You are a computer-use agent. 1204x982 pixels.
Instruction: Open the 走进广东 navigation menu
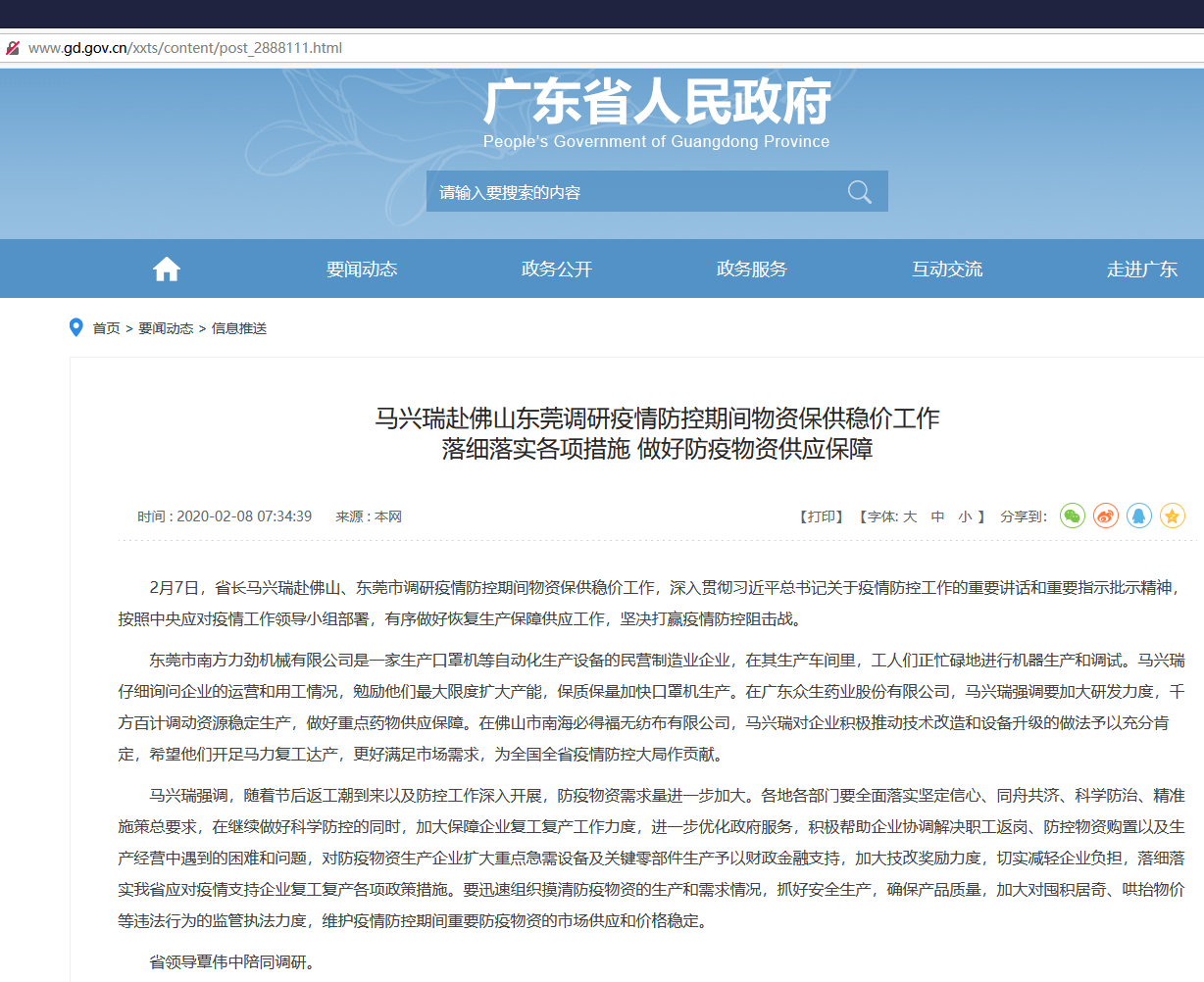[x=1141, y=270]
